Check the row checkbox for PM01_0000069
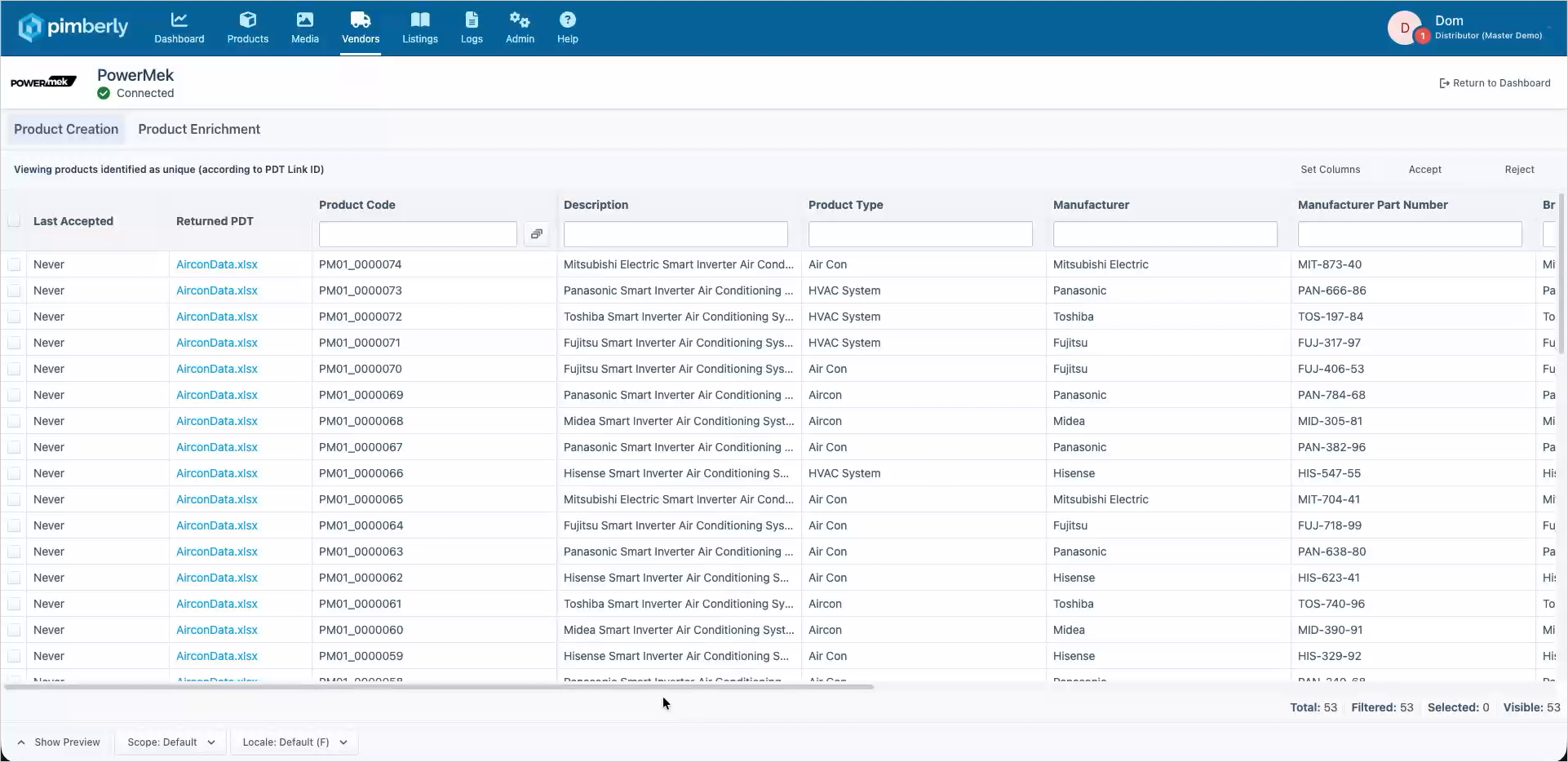This screenshot has width=1568, height=762. pos(14,395)
